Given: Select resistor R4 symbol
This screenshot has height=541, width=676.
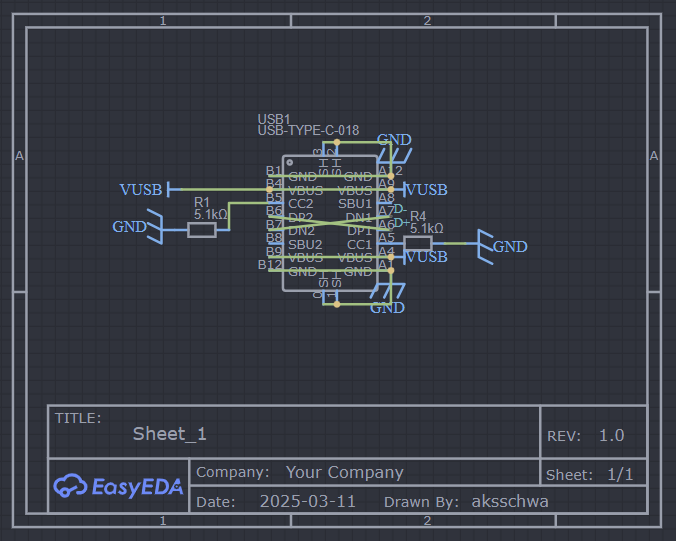Looking at the screenshot, I should pos(418,244).
